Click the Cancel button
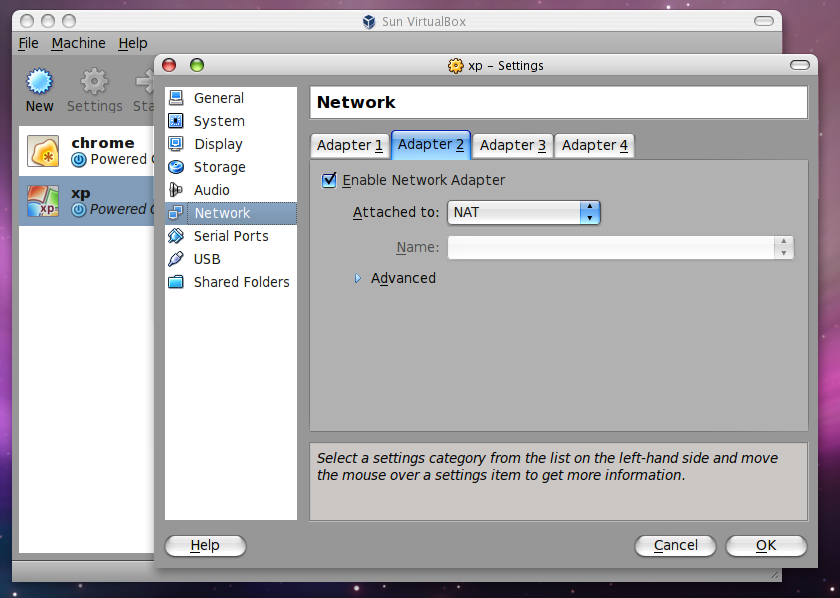840x598 pixels. (x=675, y=545)
